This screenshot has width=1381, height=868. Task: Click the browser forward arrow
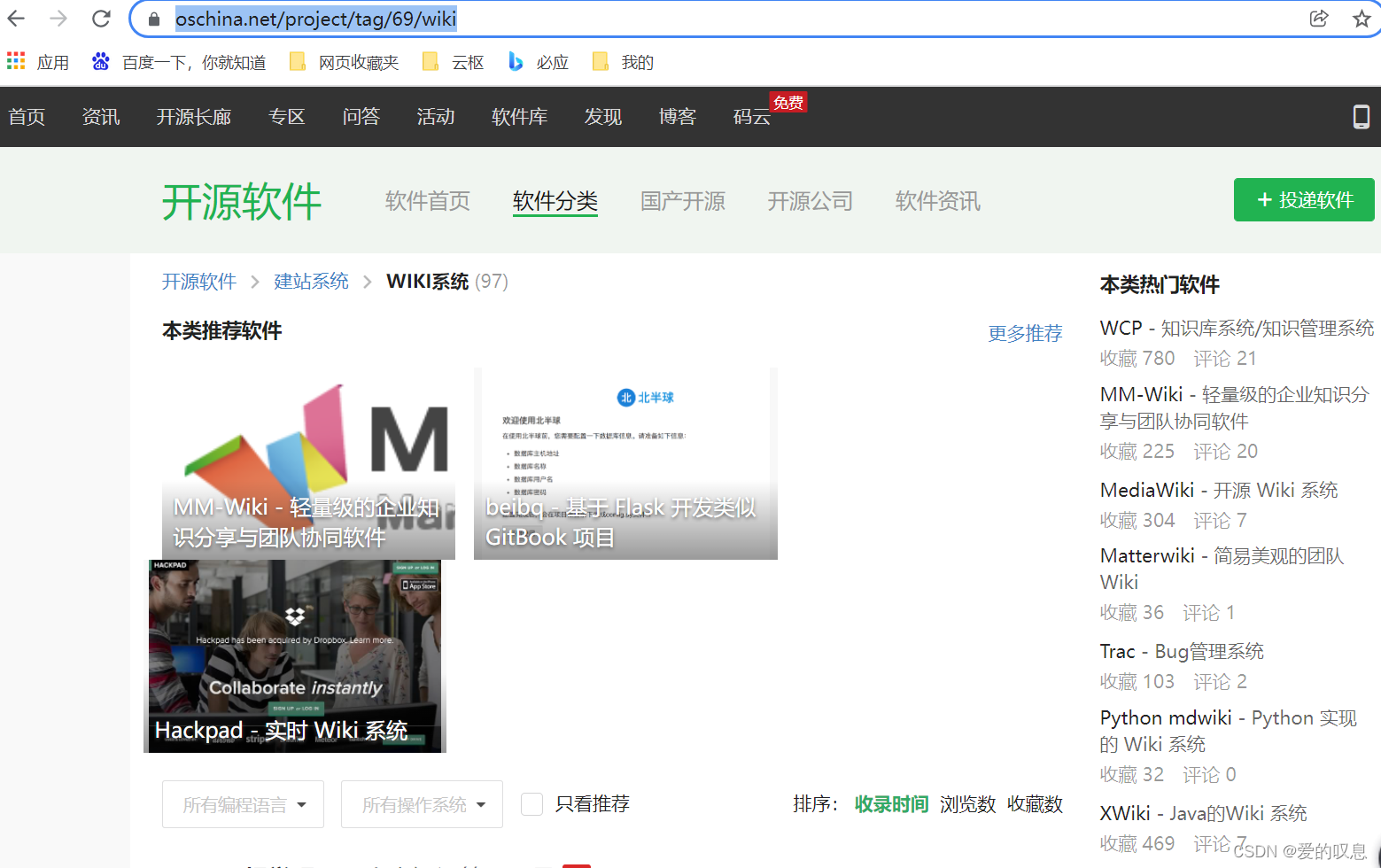click(58, 19)
